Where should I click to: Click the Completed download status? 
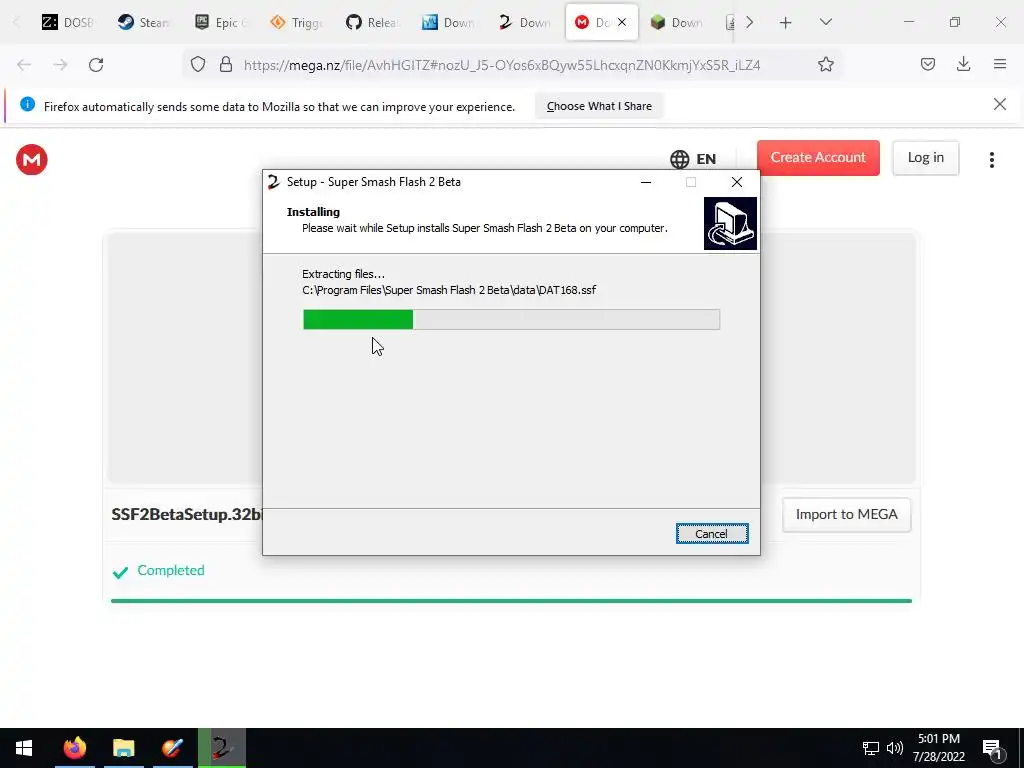click(158, 571)
